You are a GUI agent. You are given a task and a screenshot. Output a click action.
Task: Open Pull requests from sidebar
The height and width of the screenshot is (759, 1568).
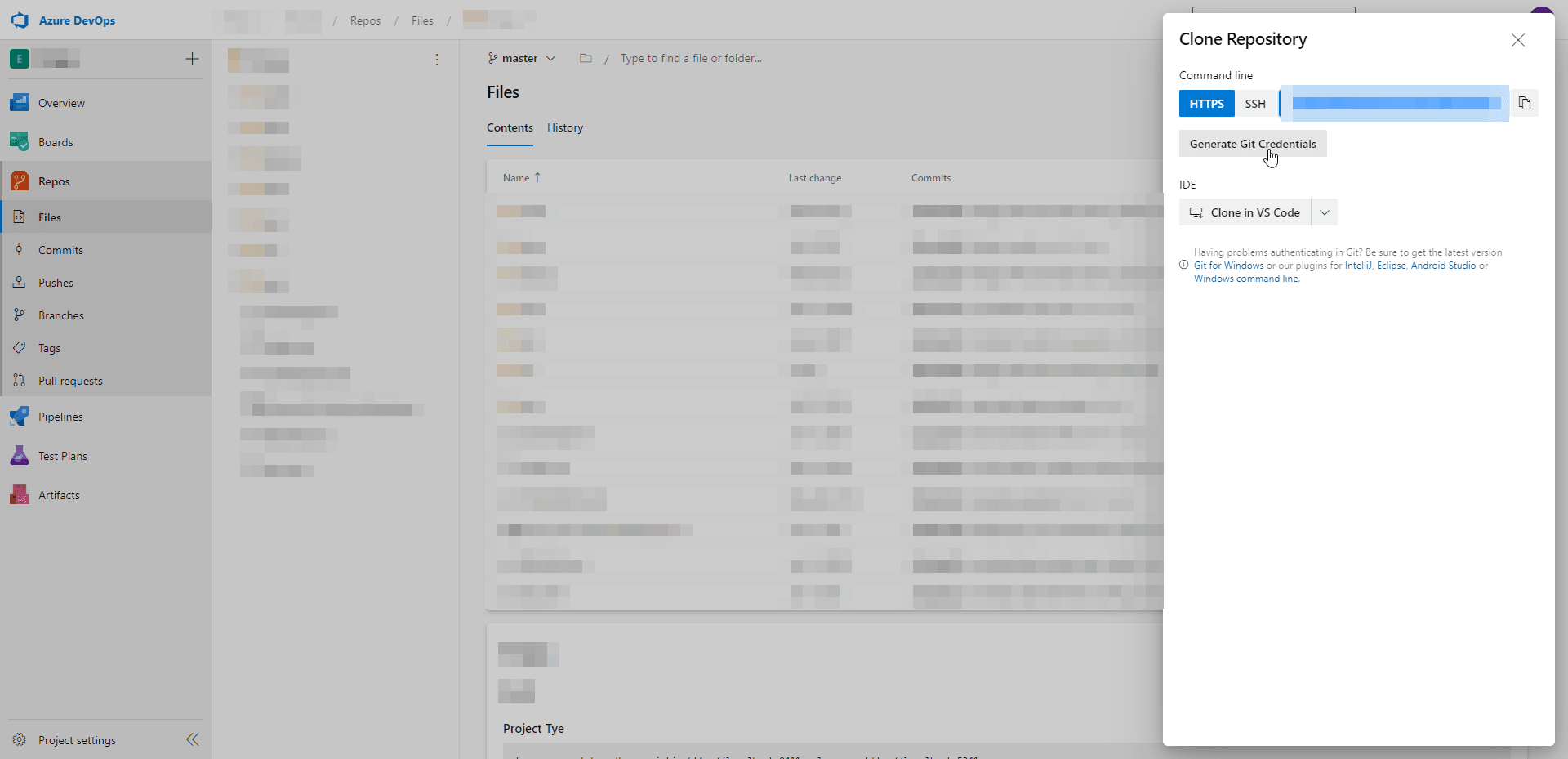70,380
